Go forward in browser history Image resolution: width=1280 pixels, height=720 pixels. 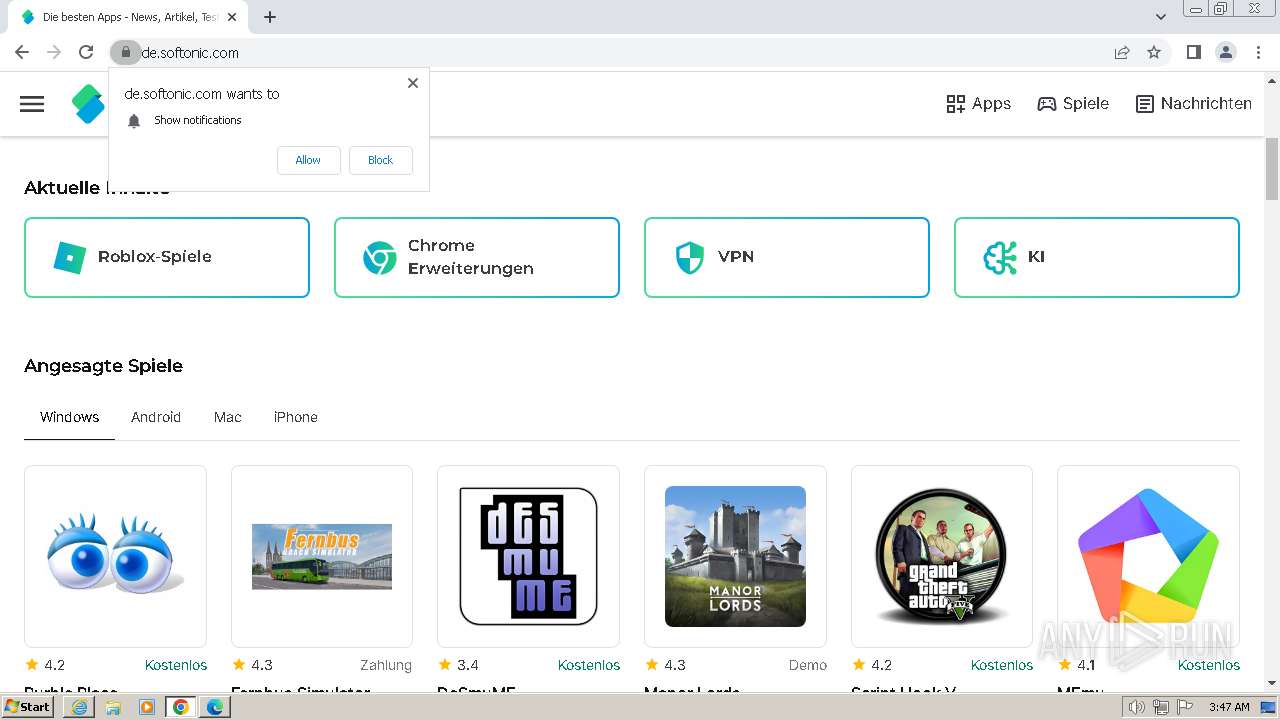tap(54, 52)
